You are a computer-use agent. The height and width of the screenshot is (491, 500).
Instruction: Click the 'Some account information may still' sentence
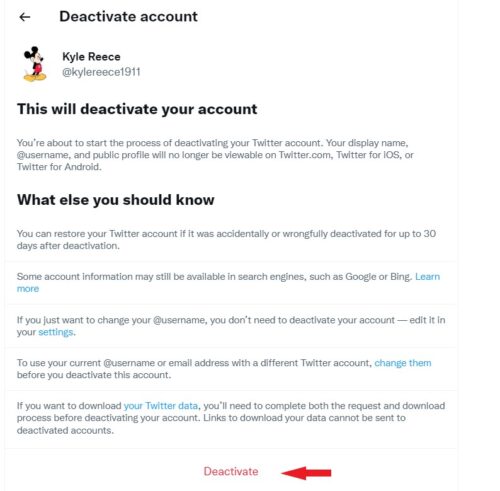click(x=215, y=277)
